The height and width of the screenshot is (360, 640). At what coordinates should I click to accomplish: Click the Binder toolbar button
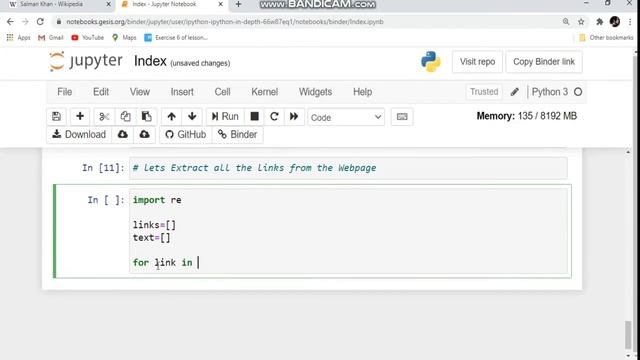click(238, 135)
